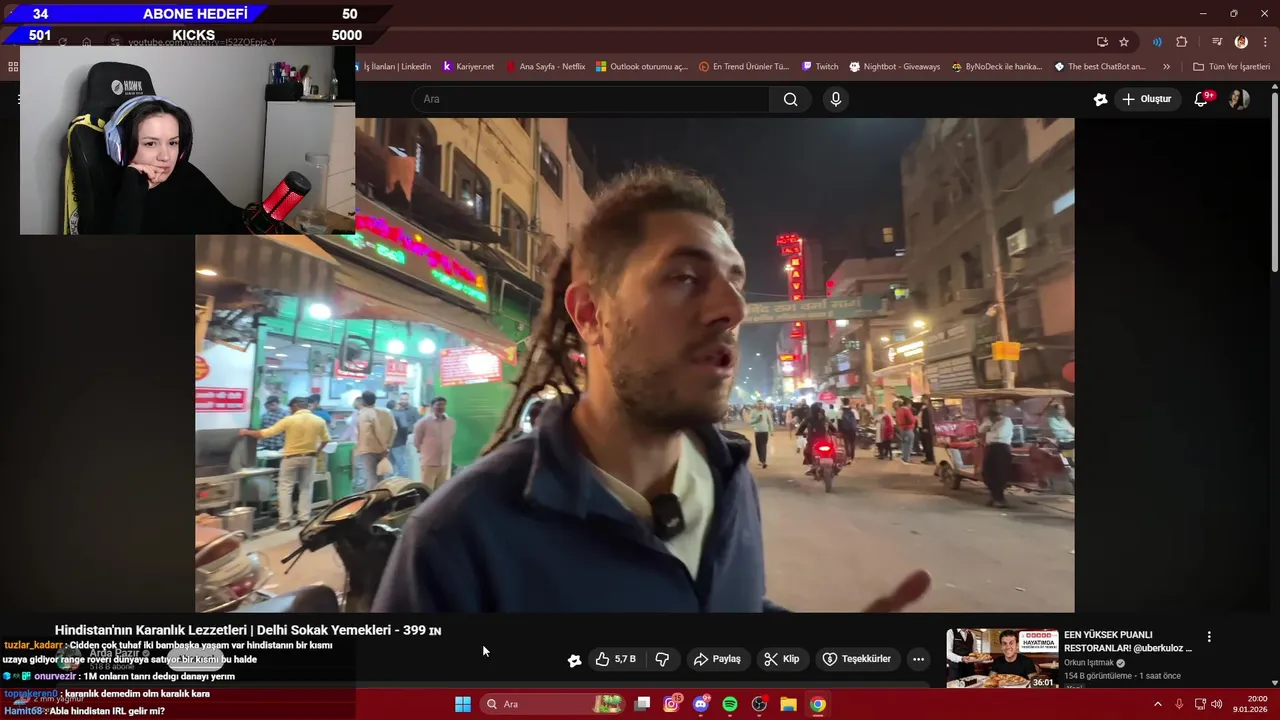Switch to Chrome in the taskbar

coord(818,704)
